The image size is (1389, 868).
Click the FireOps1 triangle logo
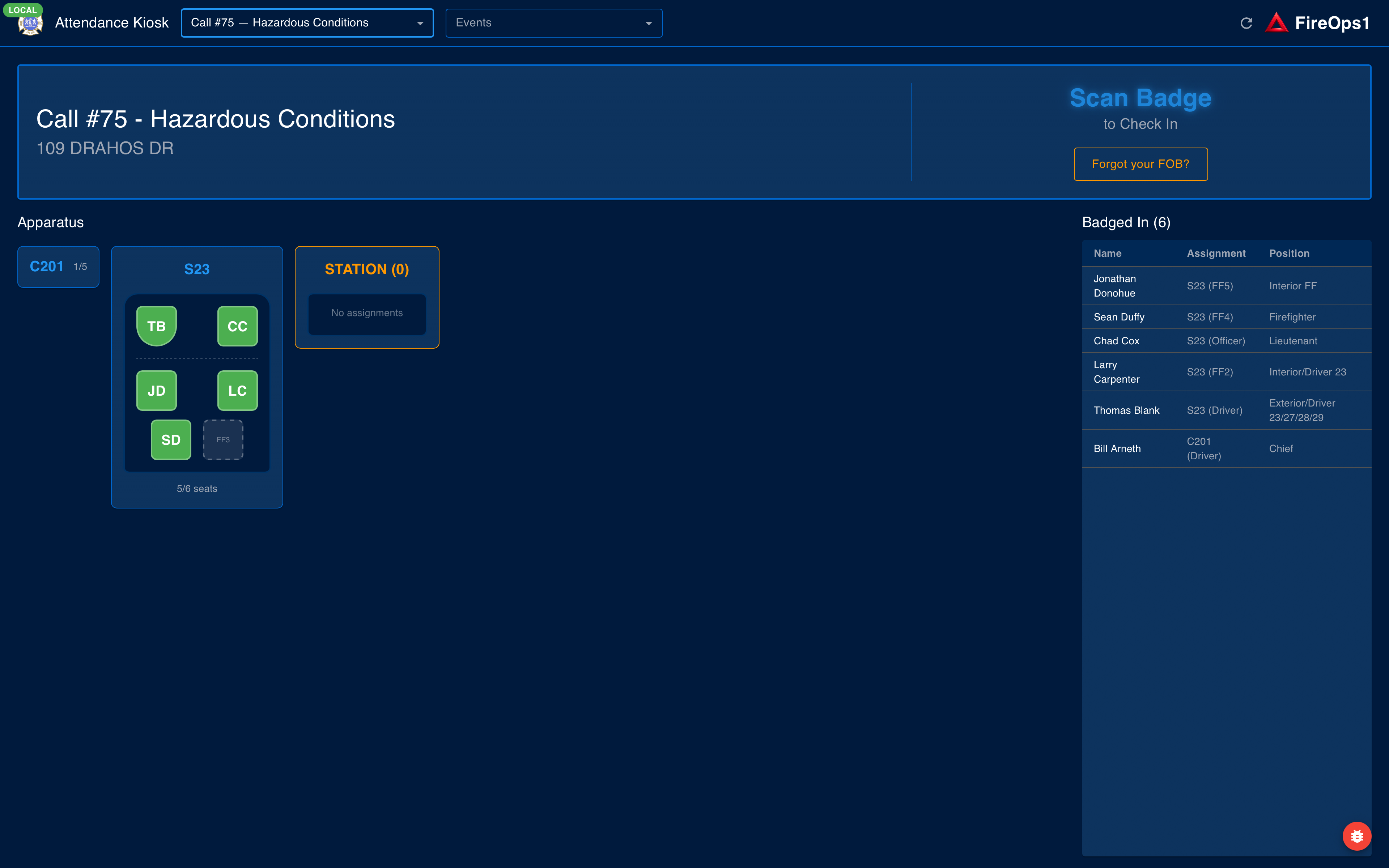pos(1277,23)
